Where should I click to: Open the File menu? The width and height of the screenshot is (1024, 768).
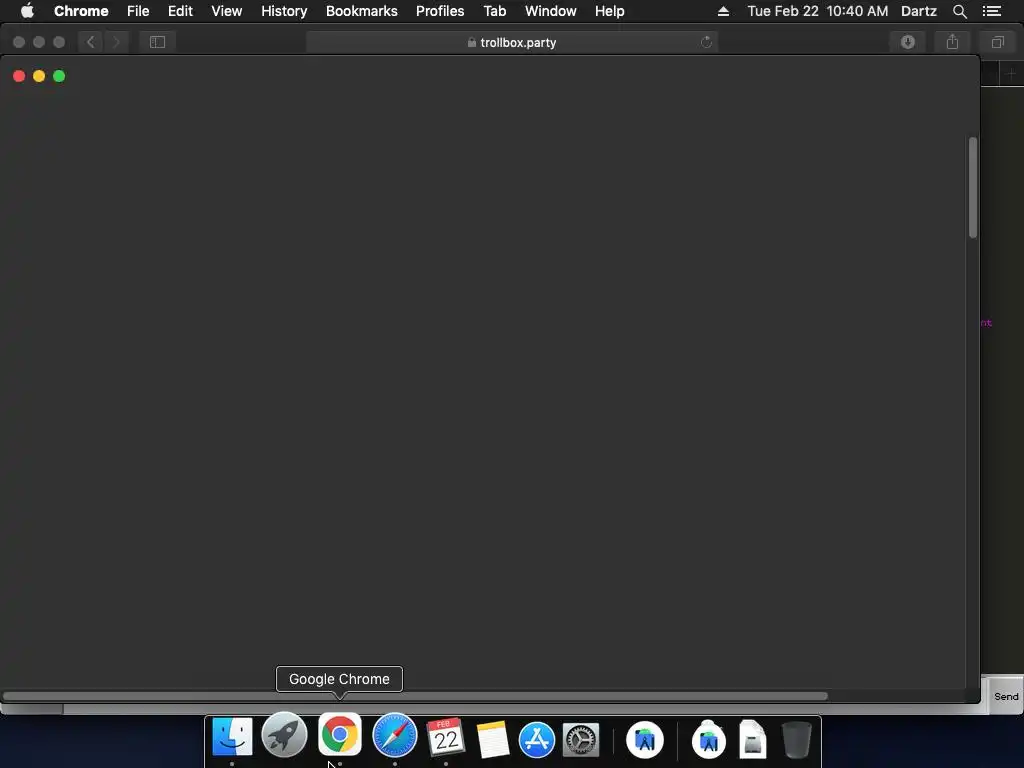coord(138,11)
